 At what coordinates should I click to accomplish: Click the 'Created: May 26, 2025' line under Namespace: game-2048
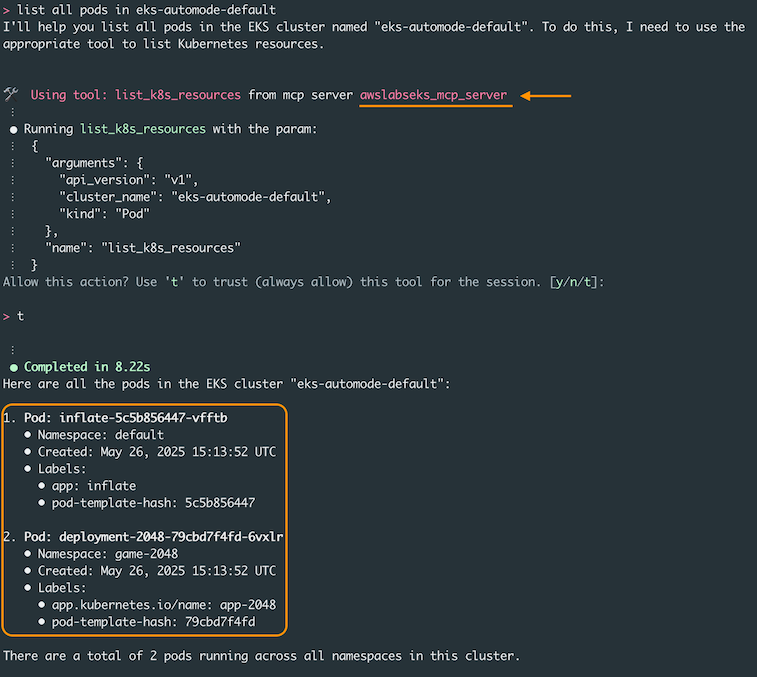(157, 571)
